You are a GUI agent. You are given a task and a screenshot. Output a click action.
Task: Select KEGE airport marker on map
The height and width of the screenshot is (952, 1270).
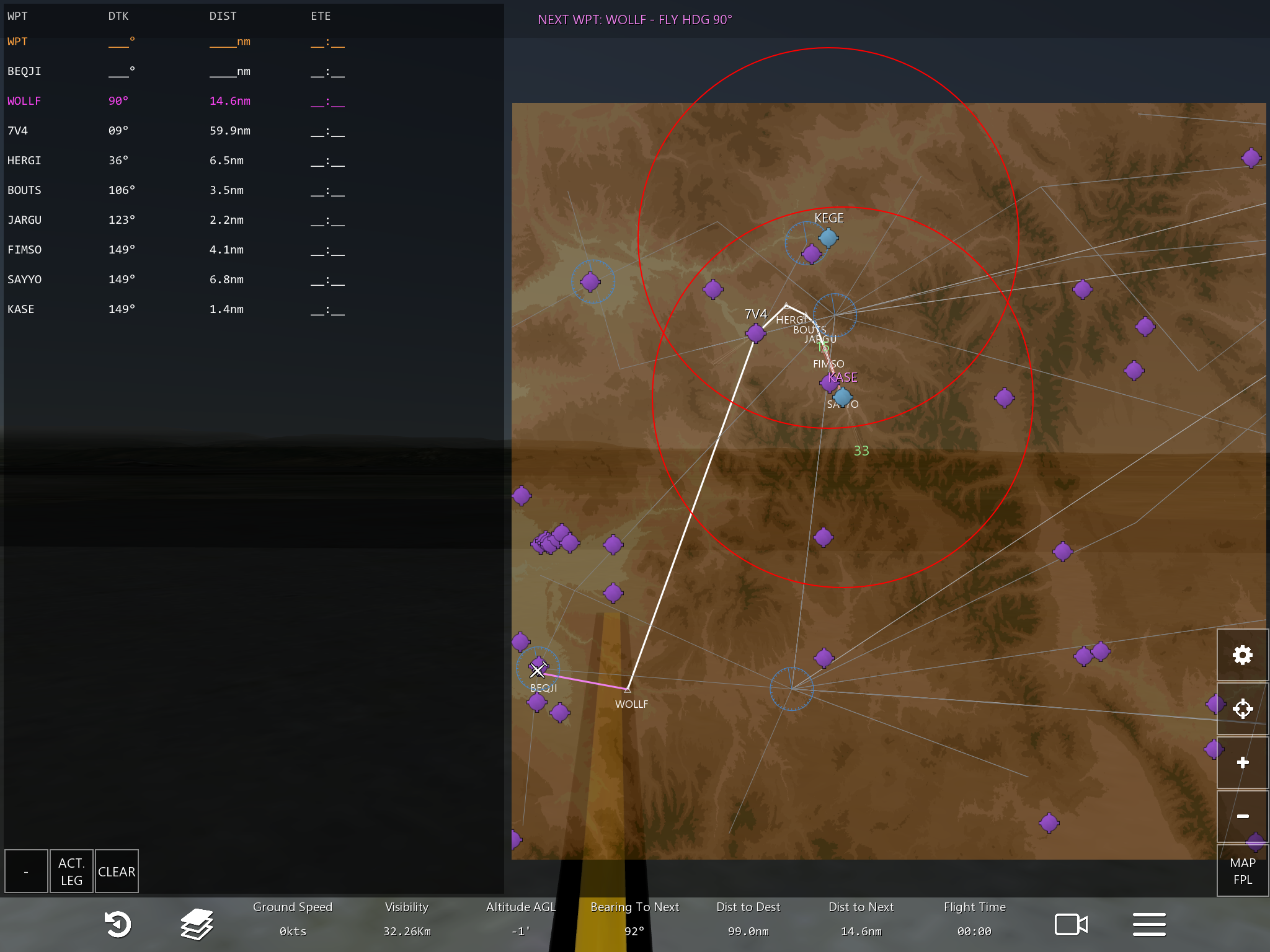click(x=828, y=237)
